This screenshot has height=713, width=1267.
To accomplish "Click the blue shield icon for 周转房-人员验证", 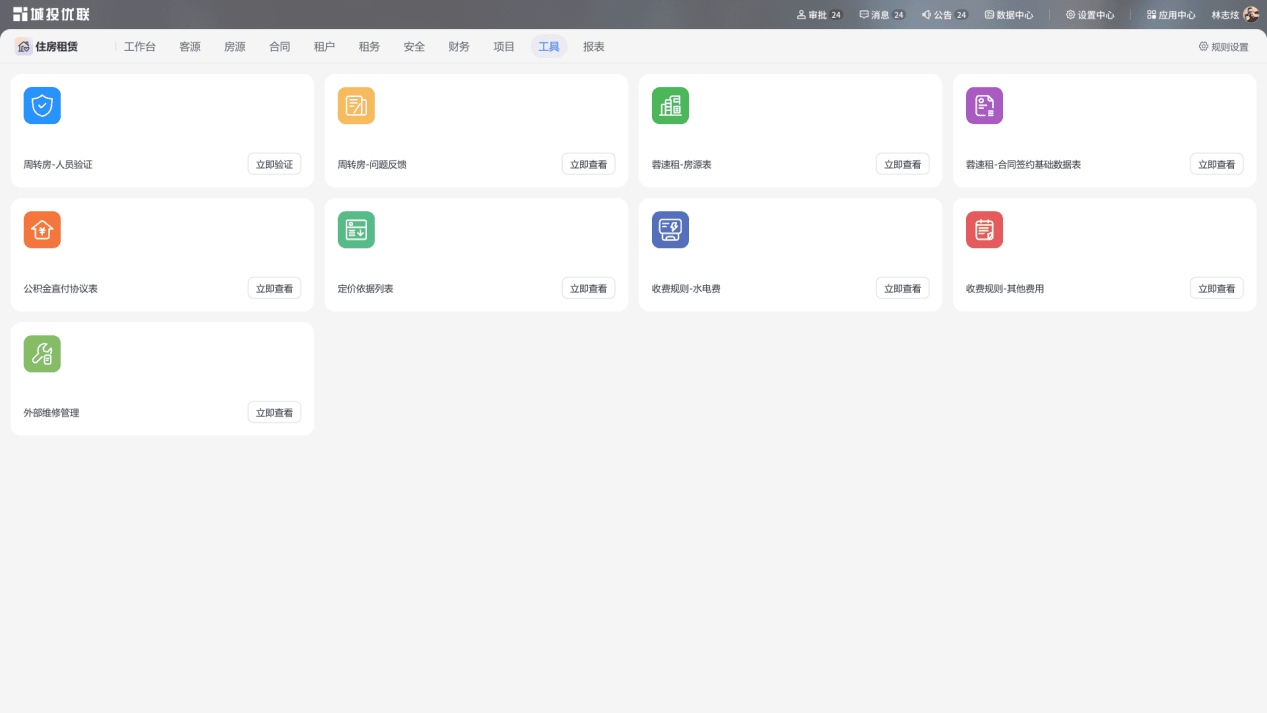I will pos(42,106).
